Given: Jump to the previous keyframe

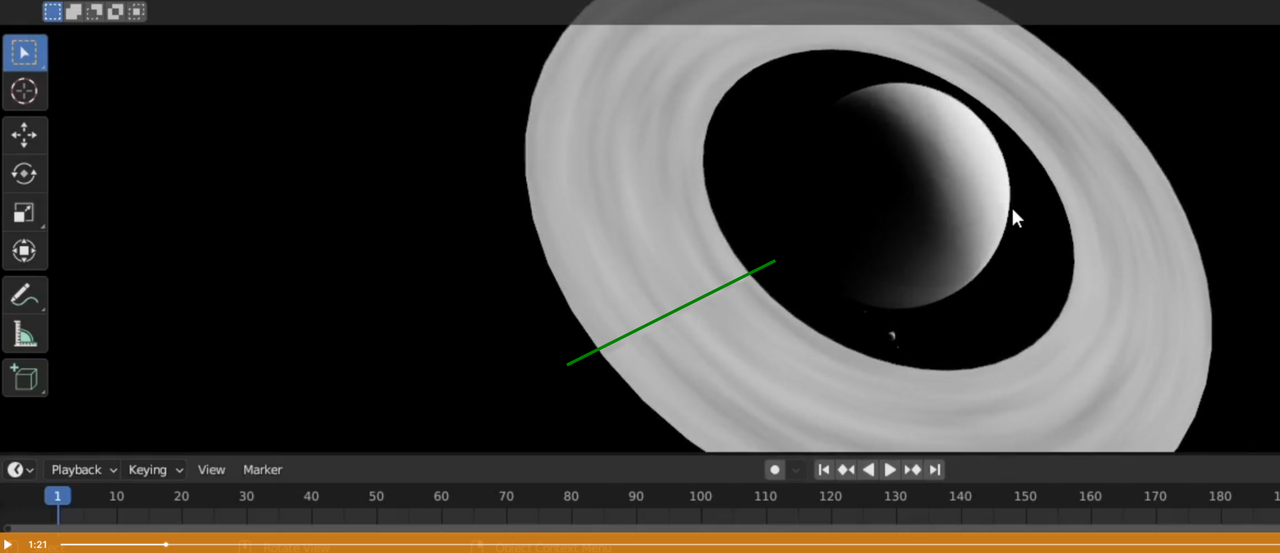Looking at the screenshot, I should pos(846,470).
